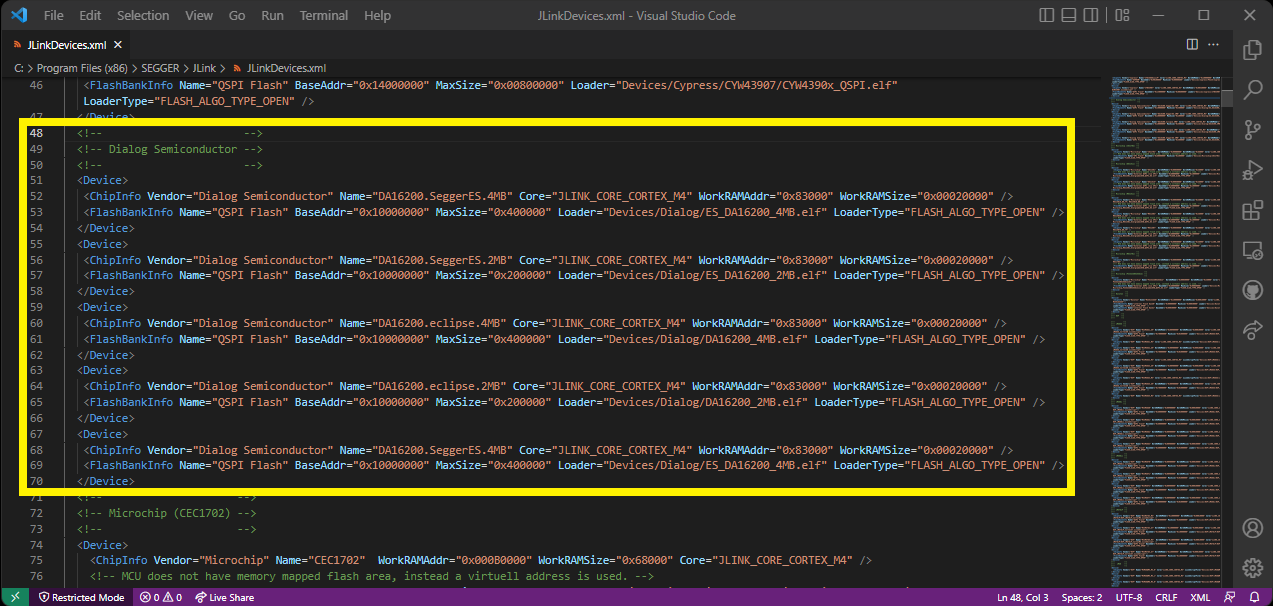1273x606 pixels.
Task: Close the JLinkDevices.xml tab
Action: tap(118, 45)
